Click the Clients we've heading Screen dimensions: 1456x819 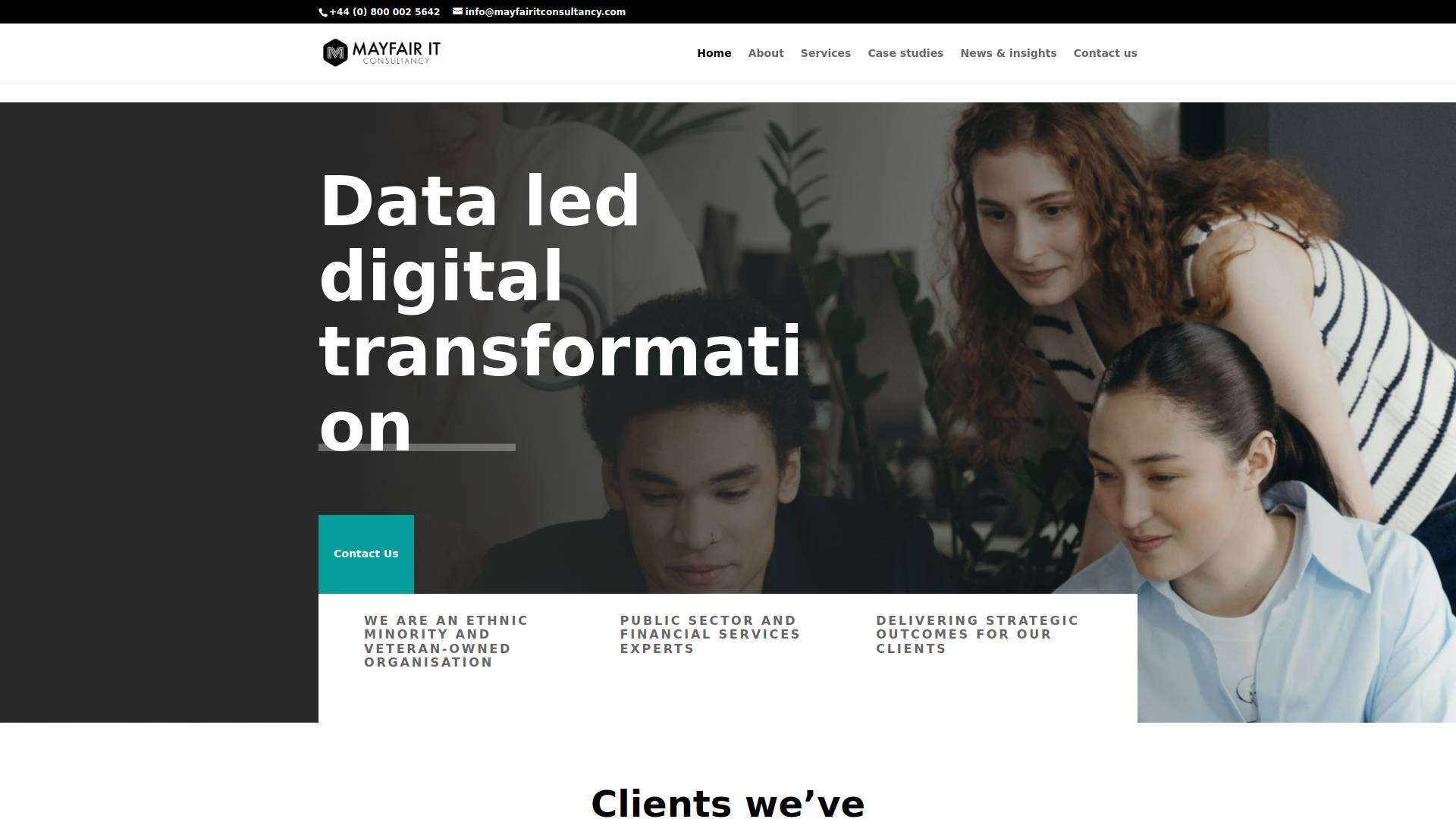tap(728, 802)
